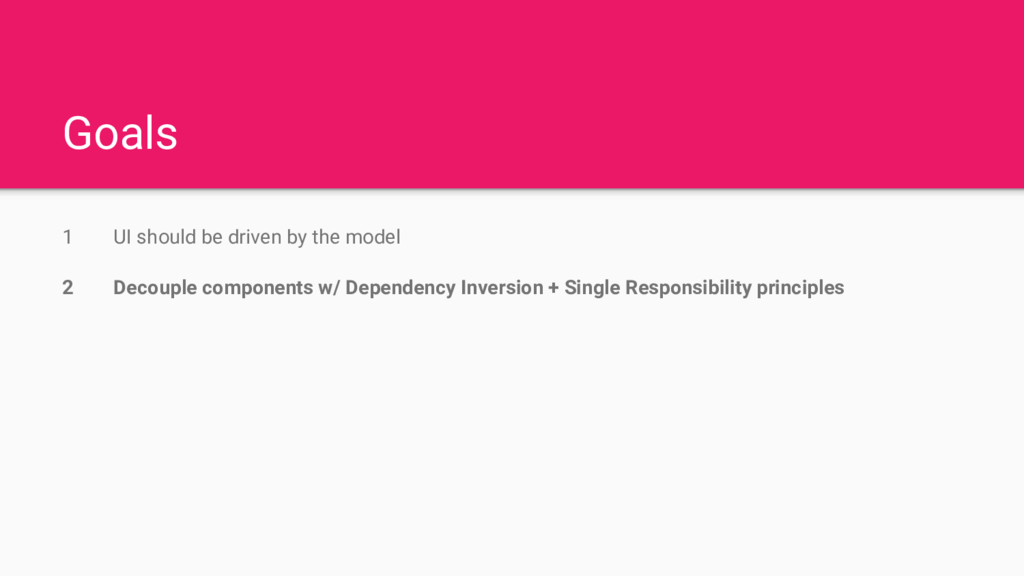Screen dimensions: 1024x576
Task: Click the word "Responsibility" in bold text
Action: [x=688, y=288]
